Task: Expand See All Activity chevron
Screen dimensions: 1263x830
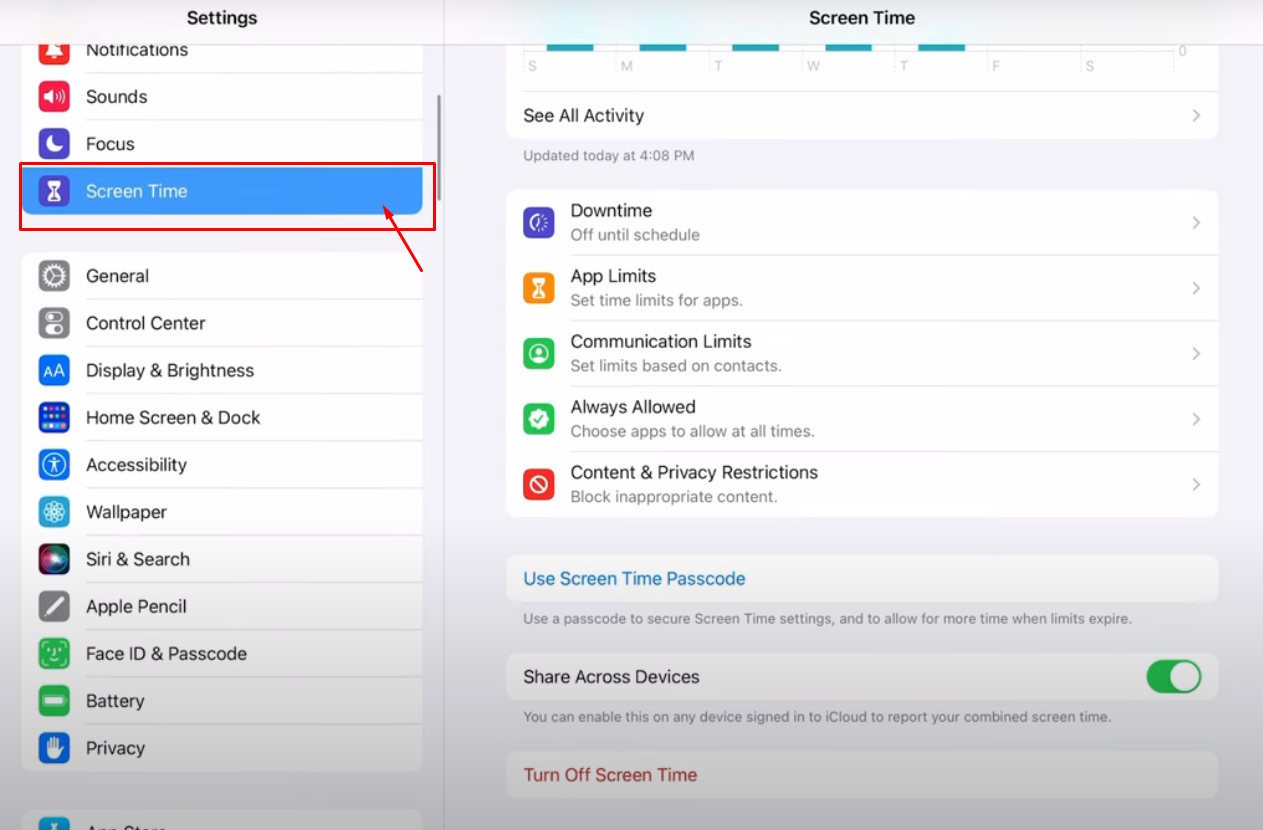Action: [x=1195, y=116]
